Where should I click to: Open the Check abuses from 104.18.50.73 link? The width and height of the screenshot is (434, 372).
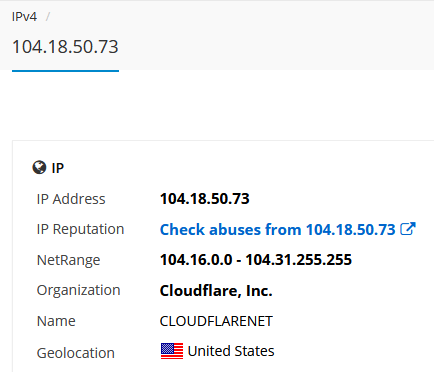coord(277,230)
